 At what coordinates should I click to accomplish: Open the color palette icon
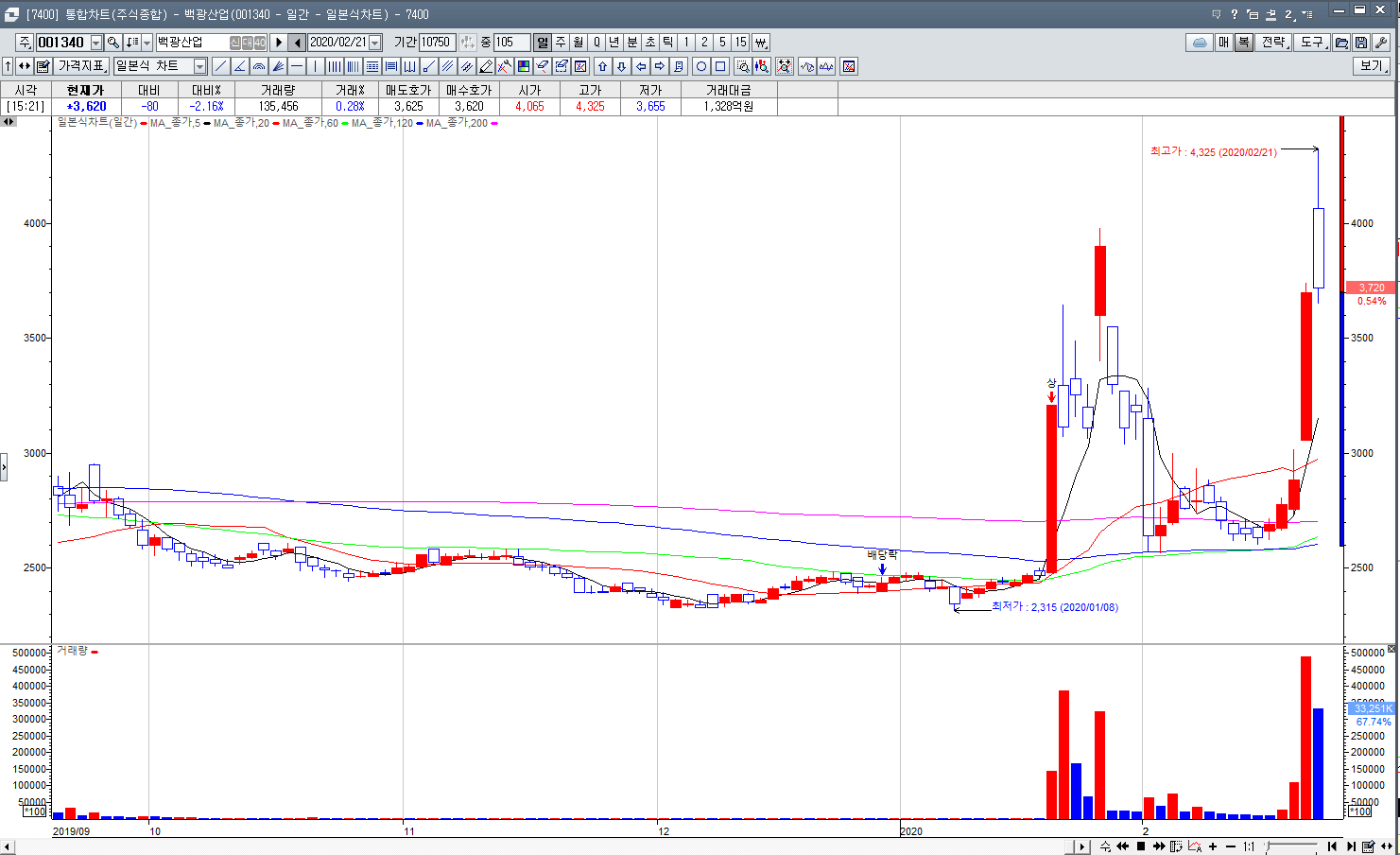524,66
